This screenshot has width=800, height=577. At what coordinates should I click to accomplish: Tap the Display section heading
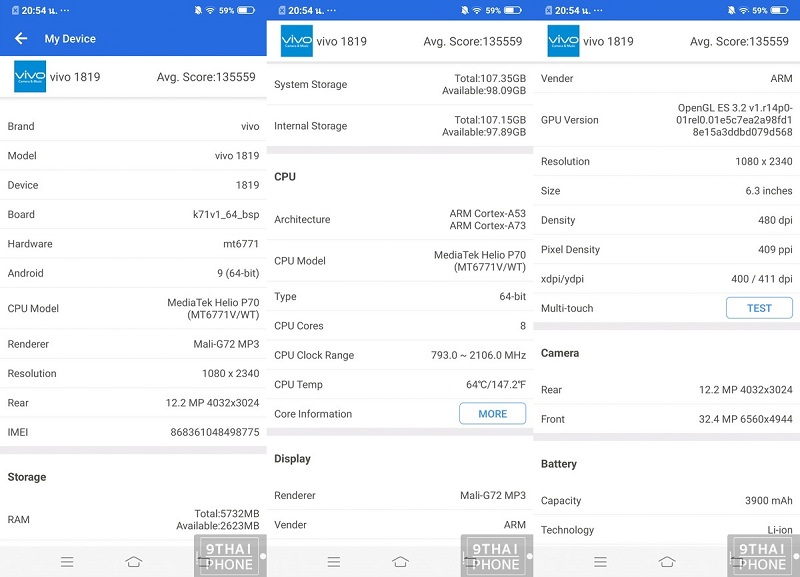[x=292, y=459]
